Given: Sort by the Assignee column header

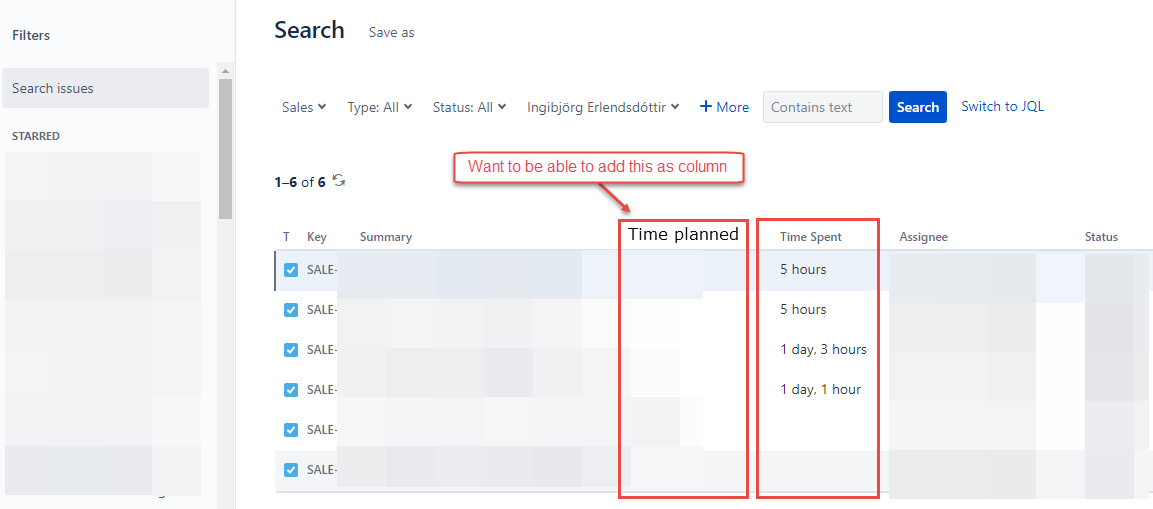Looking at the screenshot, I should 923,237.
